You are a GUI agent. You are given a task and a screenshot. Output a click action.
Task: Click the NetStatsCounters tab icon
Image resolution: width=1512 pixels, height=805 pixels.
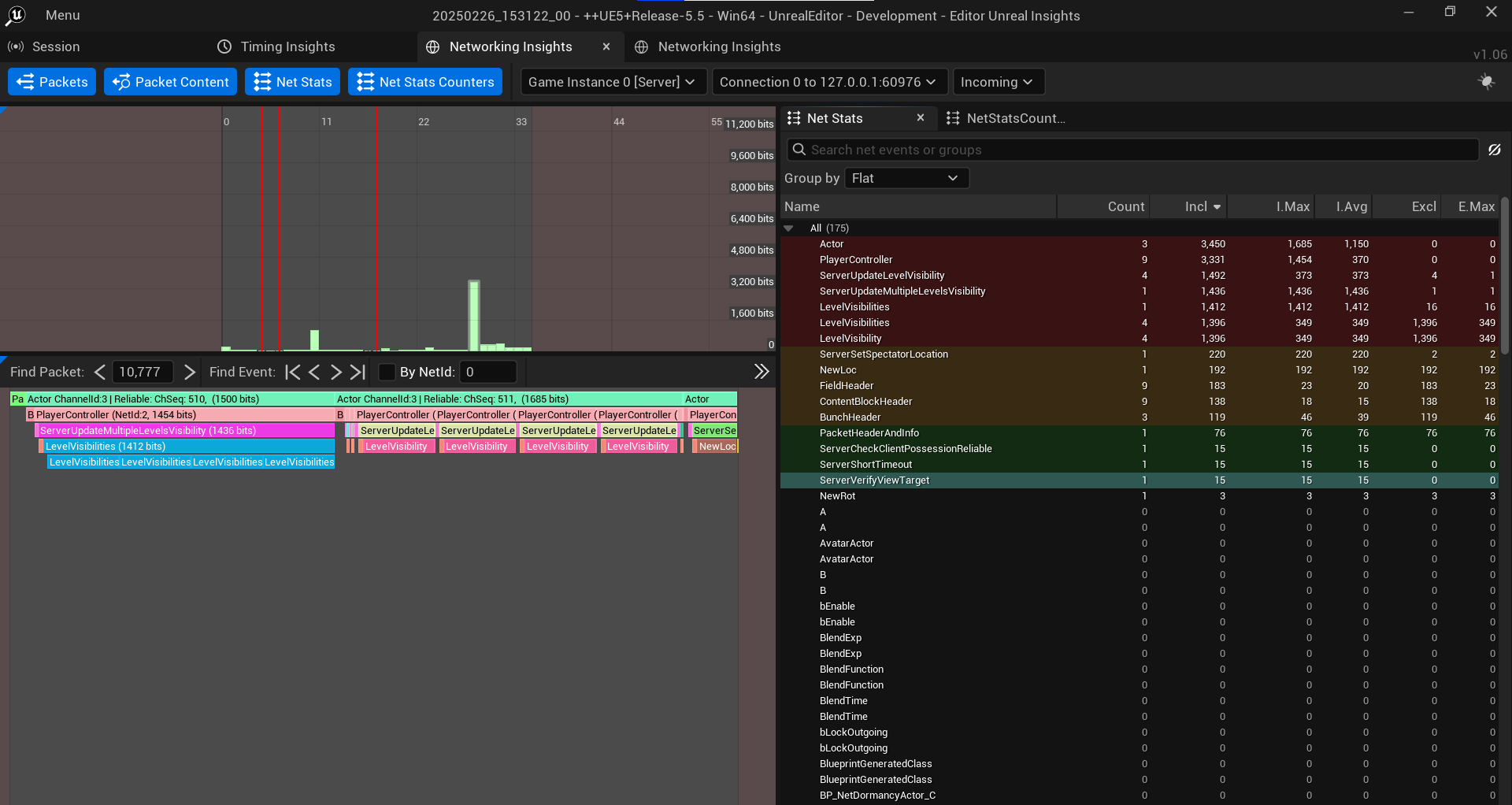(x=953, y=118)
